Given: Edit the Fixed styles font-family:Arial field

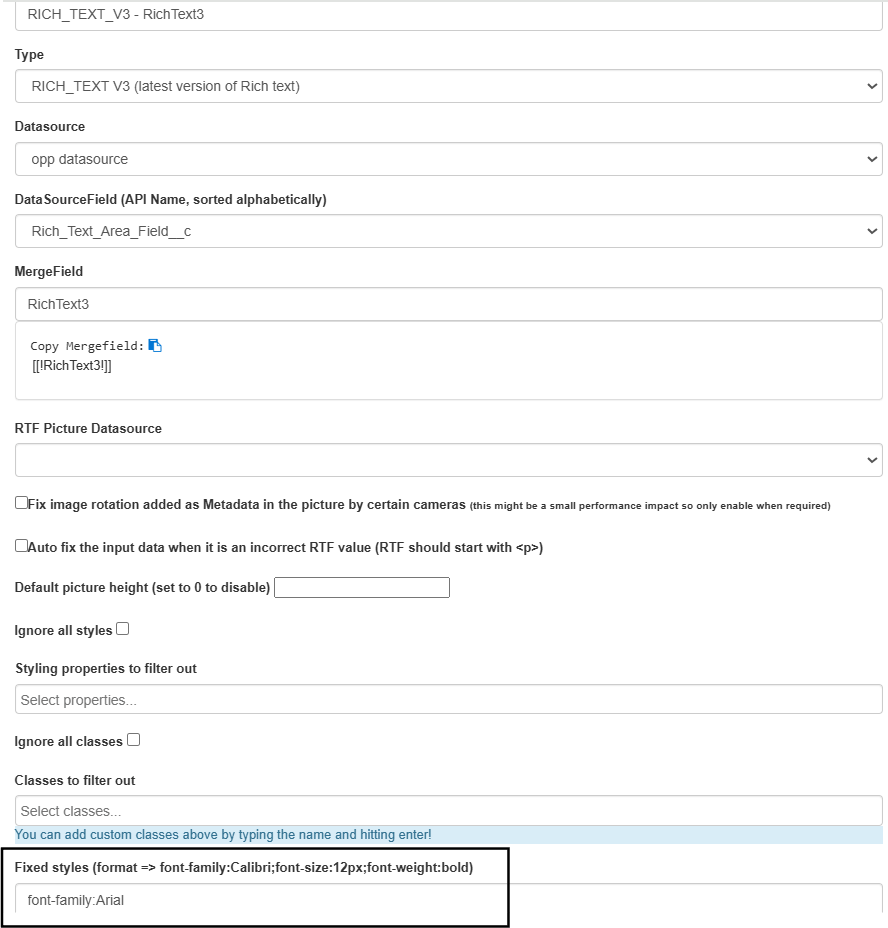Looking at the screenshot, I should point(449,900).
